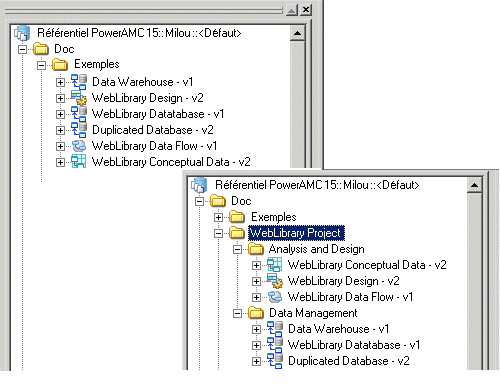Select 'WebLibrary Data Flow - v1' label in the left window
Image resolution: width=500 pixels, height=387 pixels.
pyautogui.click(x=154, y=146)
